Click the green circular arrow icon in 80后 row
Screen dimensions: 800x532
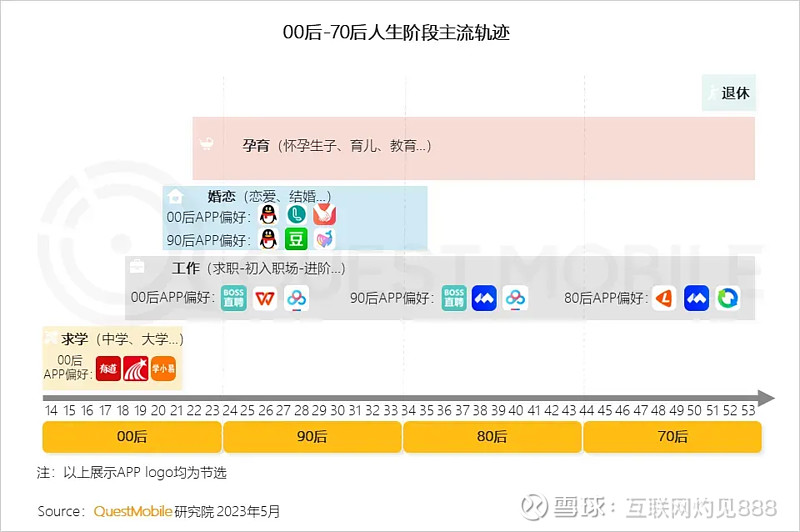[x=728, y=298]
